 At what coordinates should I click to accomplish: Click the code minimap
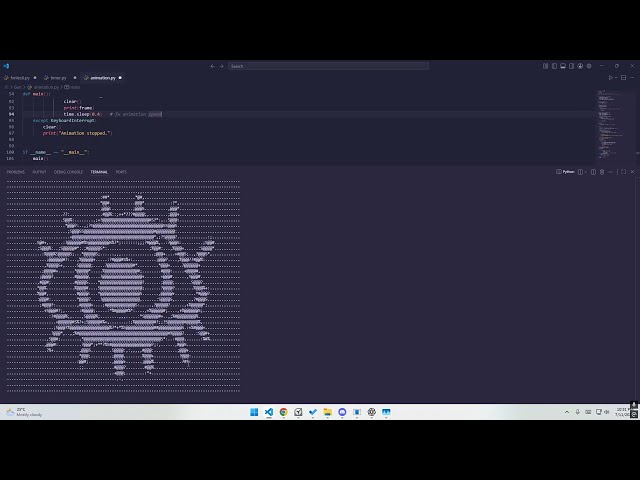coord(615,124)
